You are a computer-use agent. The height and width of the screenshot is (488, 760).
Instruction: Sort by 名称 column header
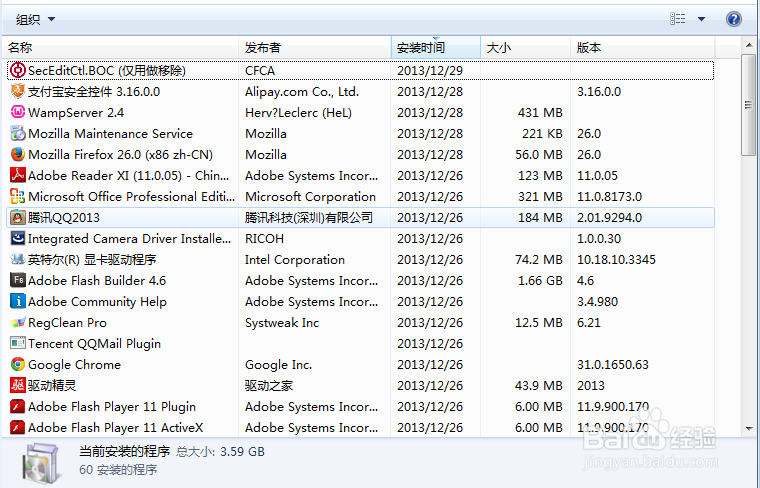click(120, 47)
